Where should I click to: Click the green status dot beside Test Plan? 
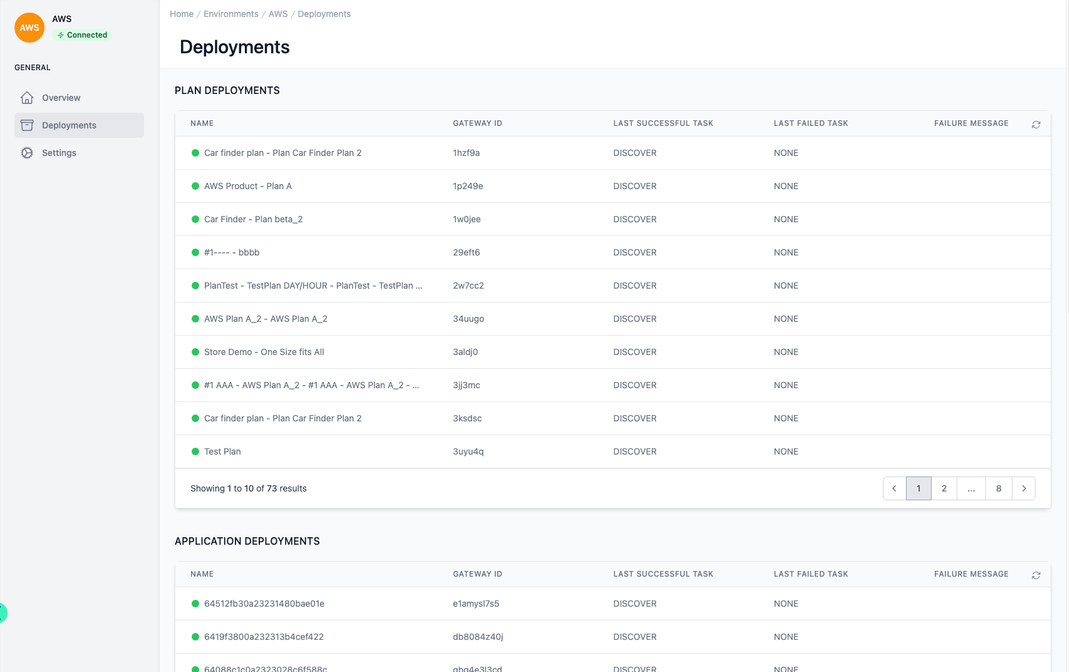pos(193,451)
